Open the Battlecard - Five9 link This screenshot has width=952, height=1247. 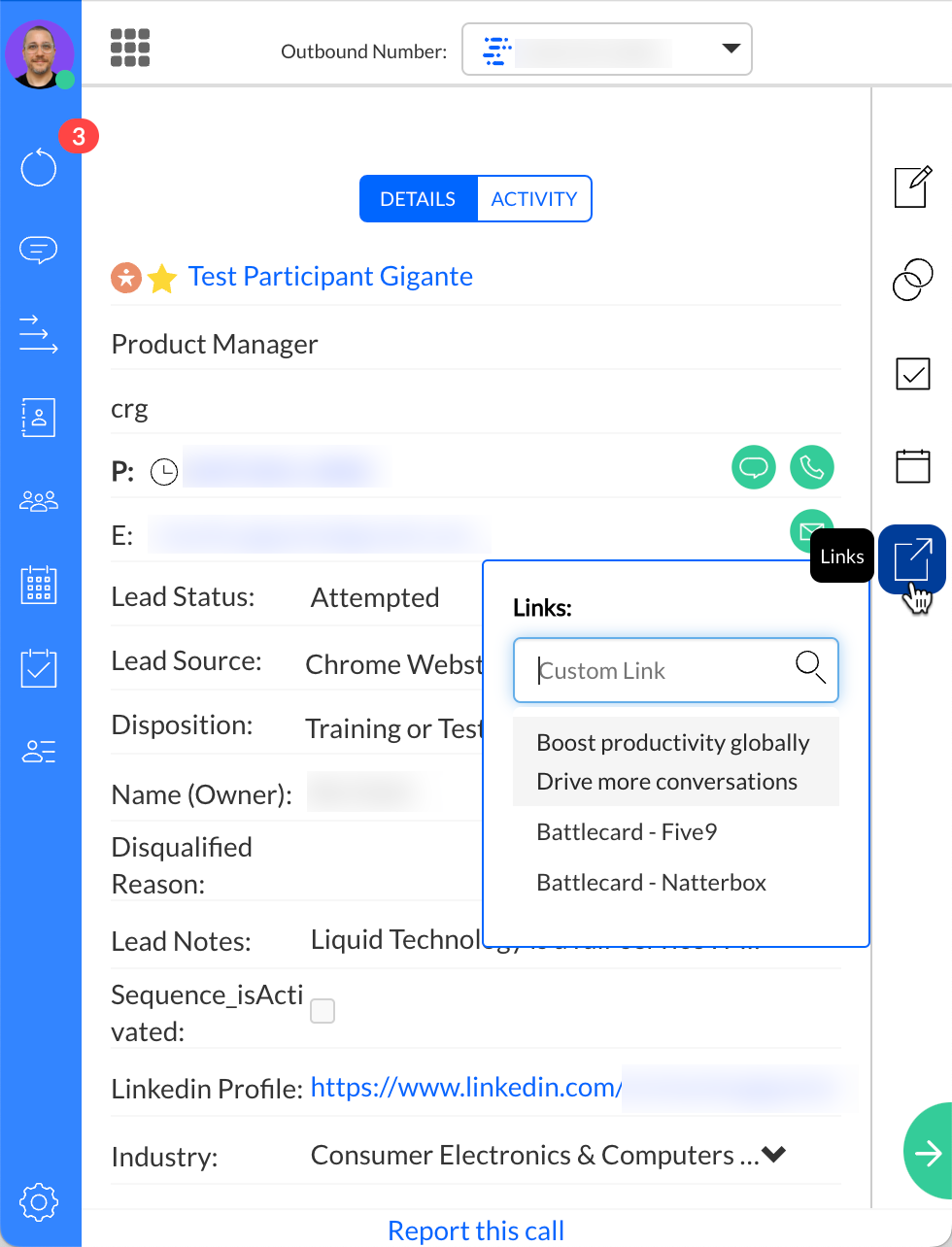(x=627, y=832)
